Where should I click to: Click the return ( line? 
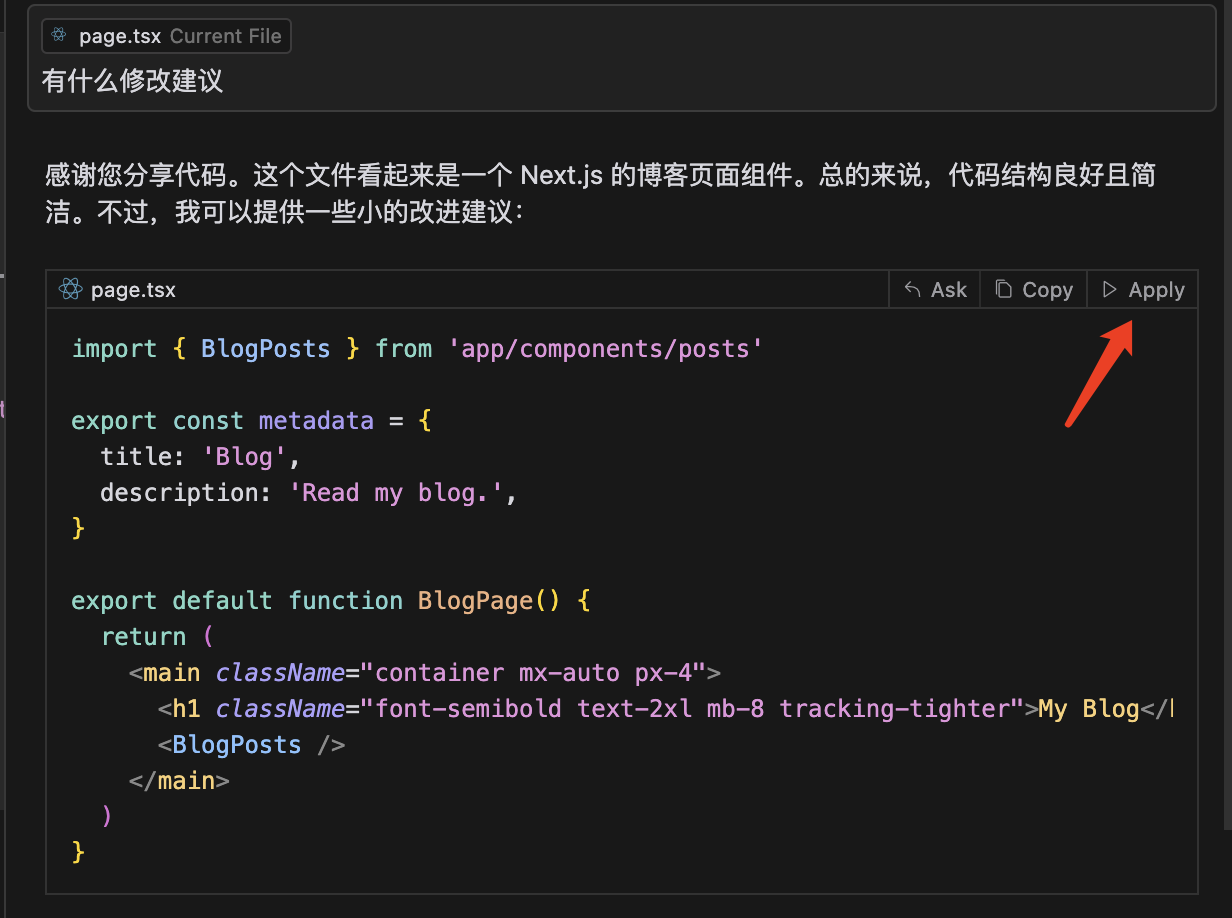157,637
